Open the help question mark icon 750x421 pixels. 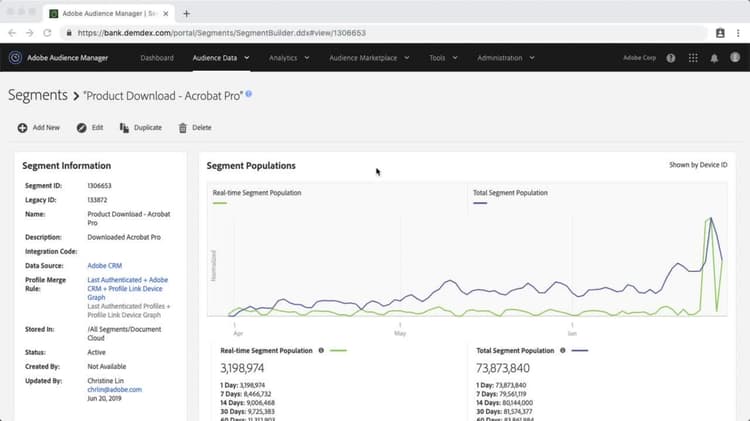click(x=670, y=58)
